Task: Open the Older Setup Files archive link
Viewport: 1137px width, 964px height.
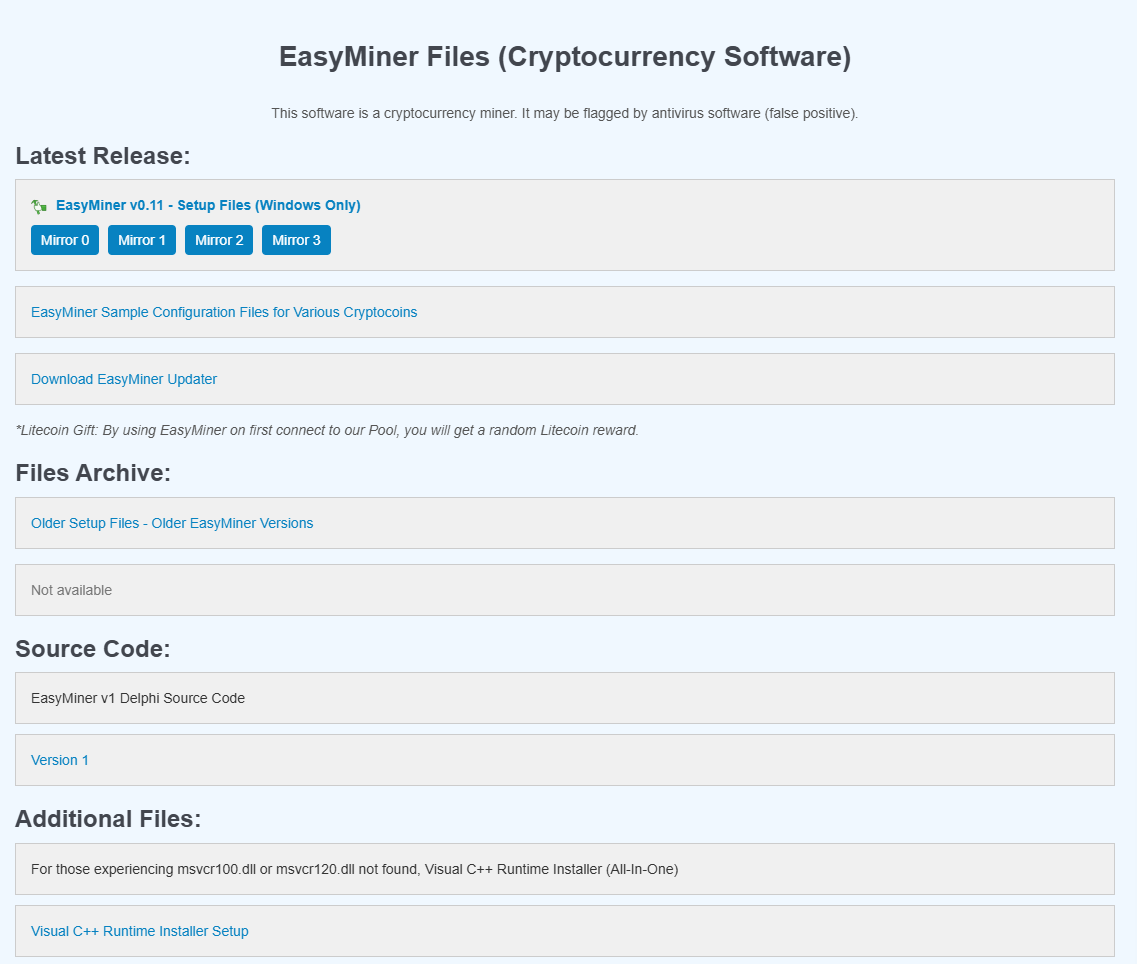Action: pos(172,523)
